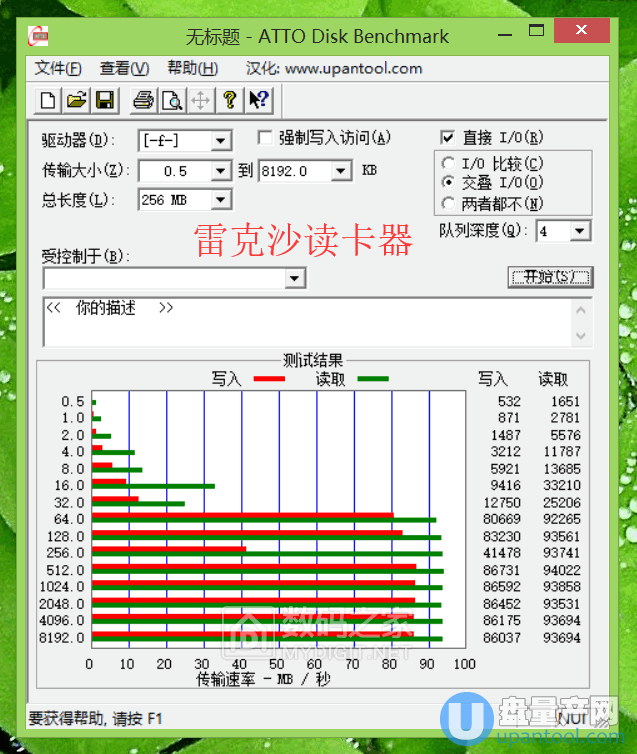The height and width of the screenshot is (754, 637).
Task: Toggle the 直接 I/O checkbox
Action: click(x=448, y=138)
